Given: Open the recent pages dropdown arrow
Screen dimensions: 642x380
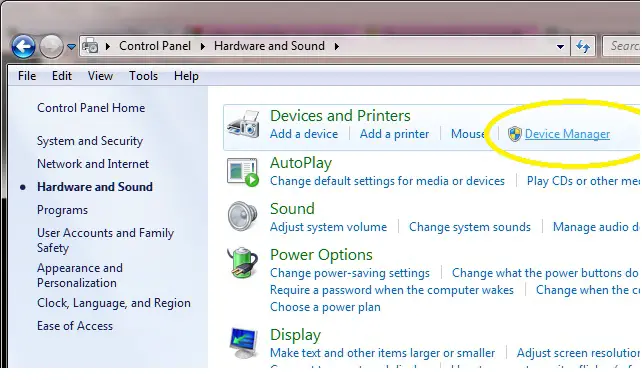Looking at the screenshot, I should 71,47.
